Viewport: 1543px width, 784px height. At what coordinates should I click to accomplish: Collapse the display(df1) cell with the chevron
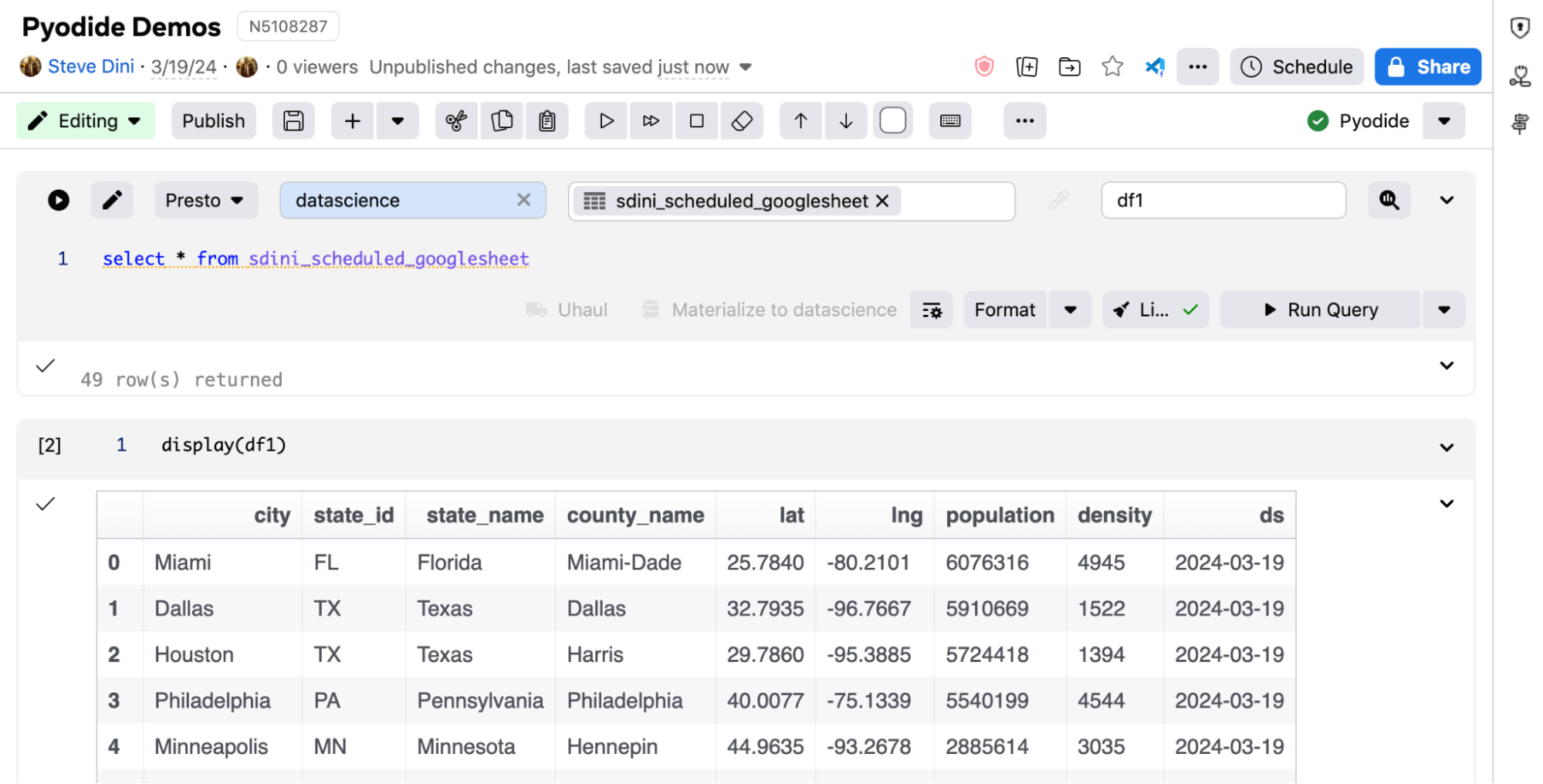1447,448
